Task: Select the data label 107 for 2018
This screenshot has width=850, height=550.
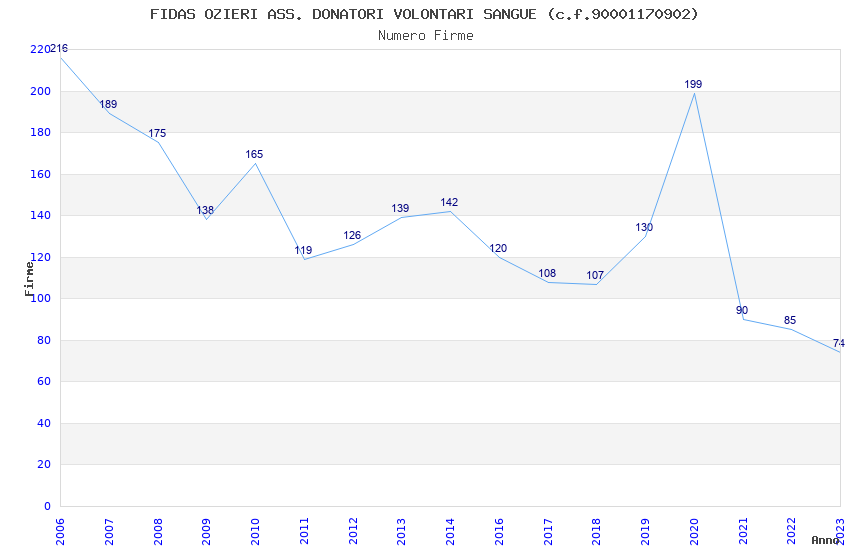Action: (595, 275)
